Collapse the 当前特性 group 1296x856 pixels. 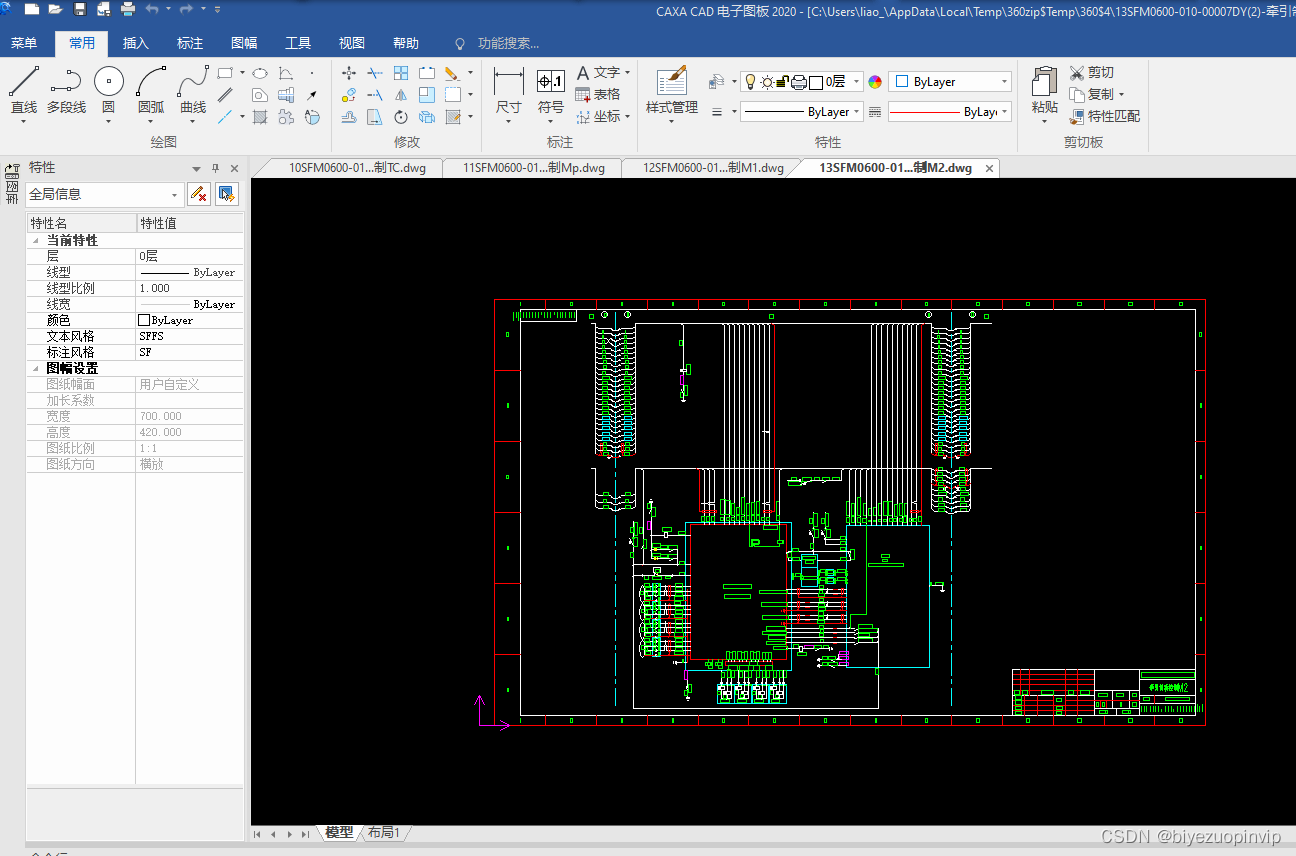tap(36, 241)
